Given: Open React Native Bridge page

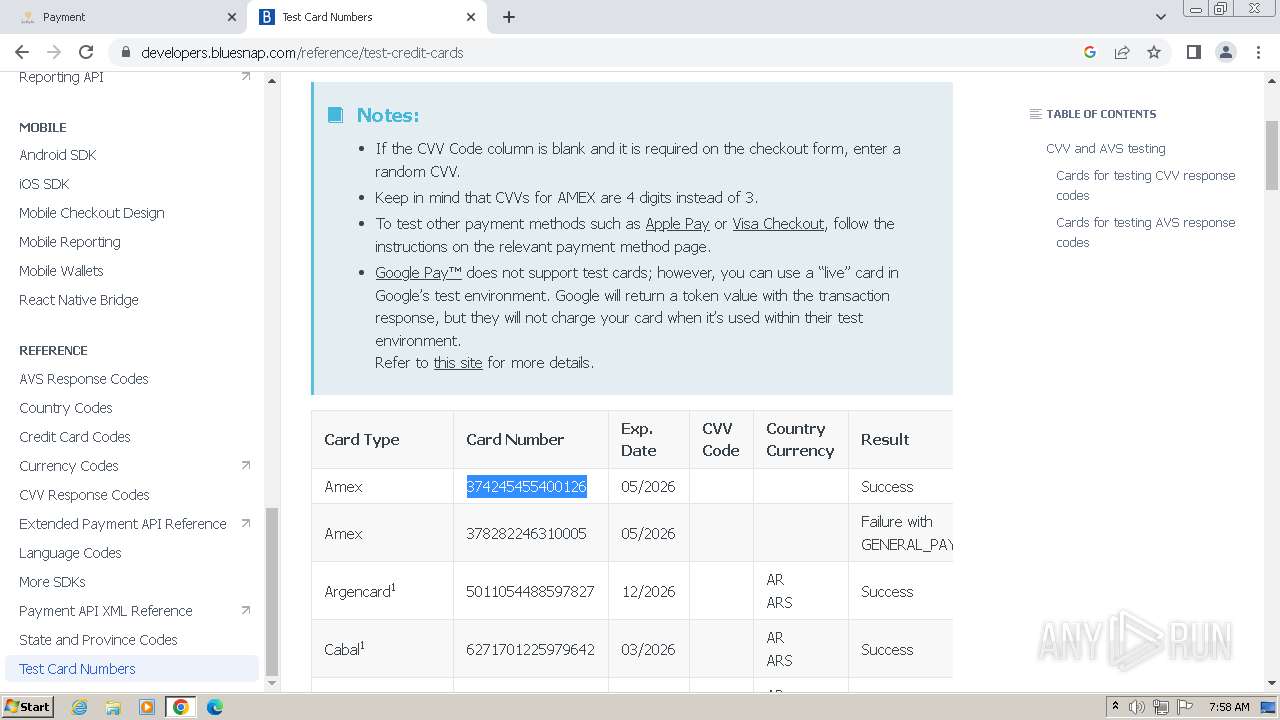Looking at the screenshot, I should (79, 300).
